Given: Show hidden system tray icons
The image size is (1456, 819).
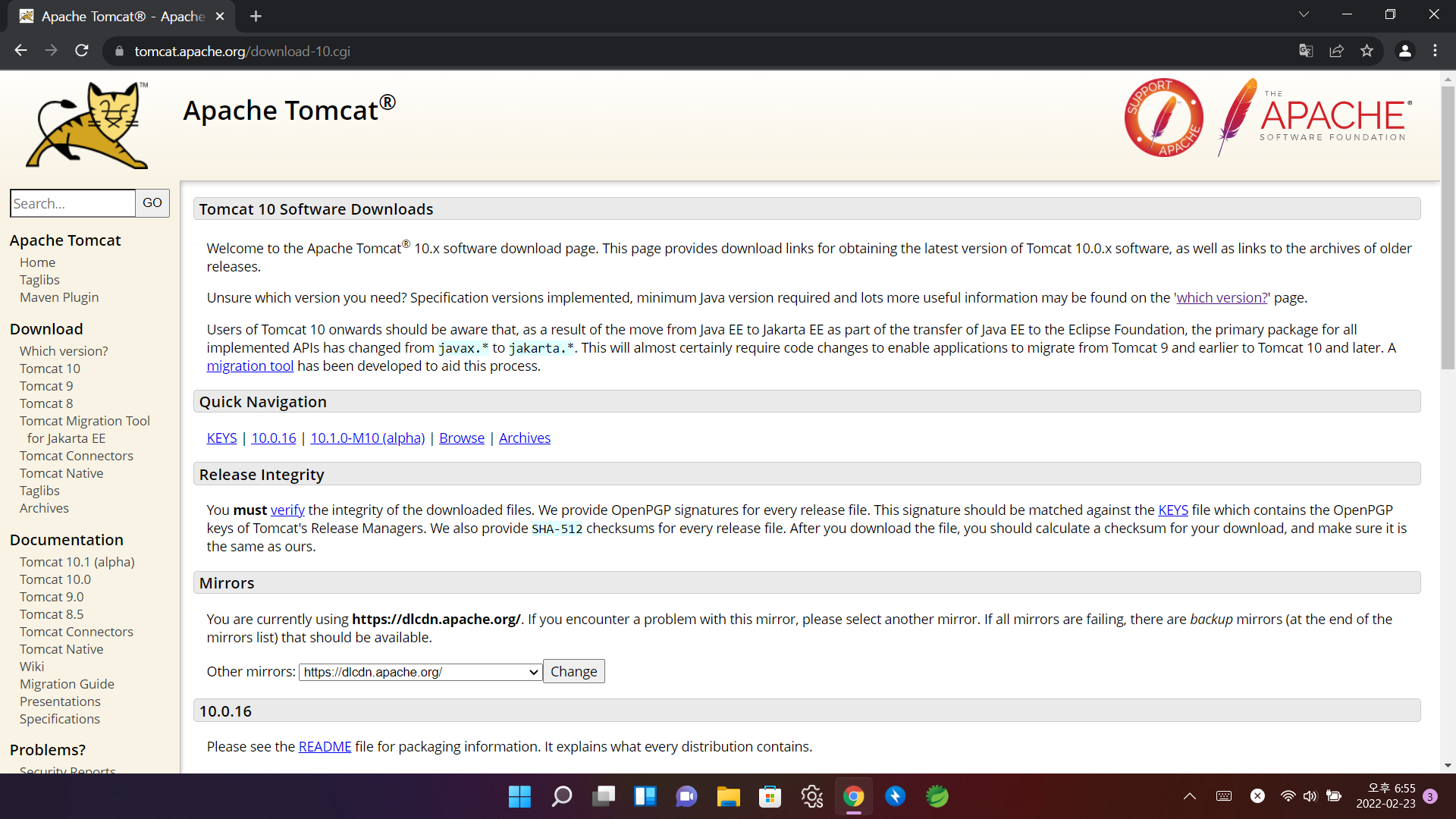Looking at the screenshot, I should [1189, 796].
